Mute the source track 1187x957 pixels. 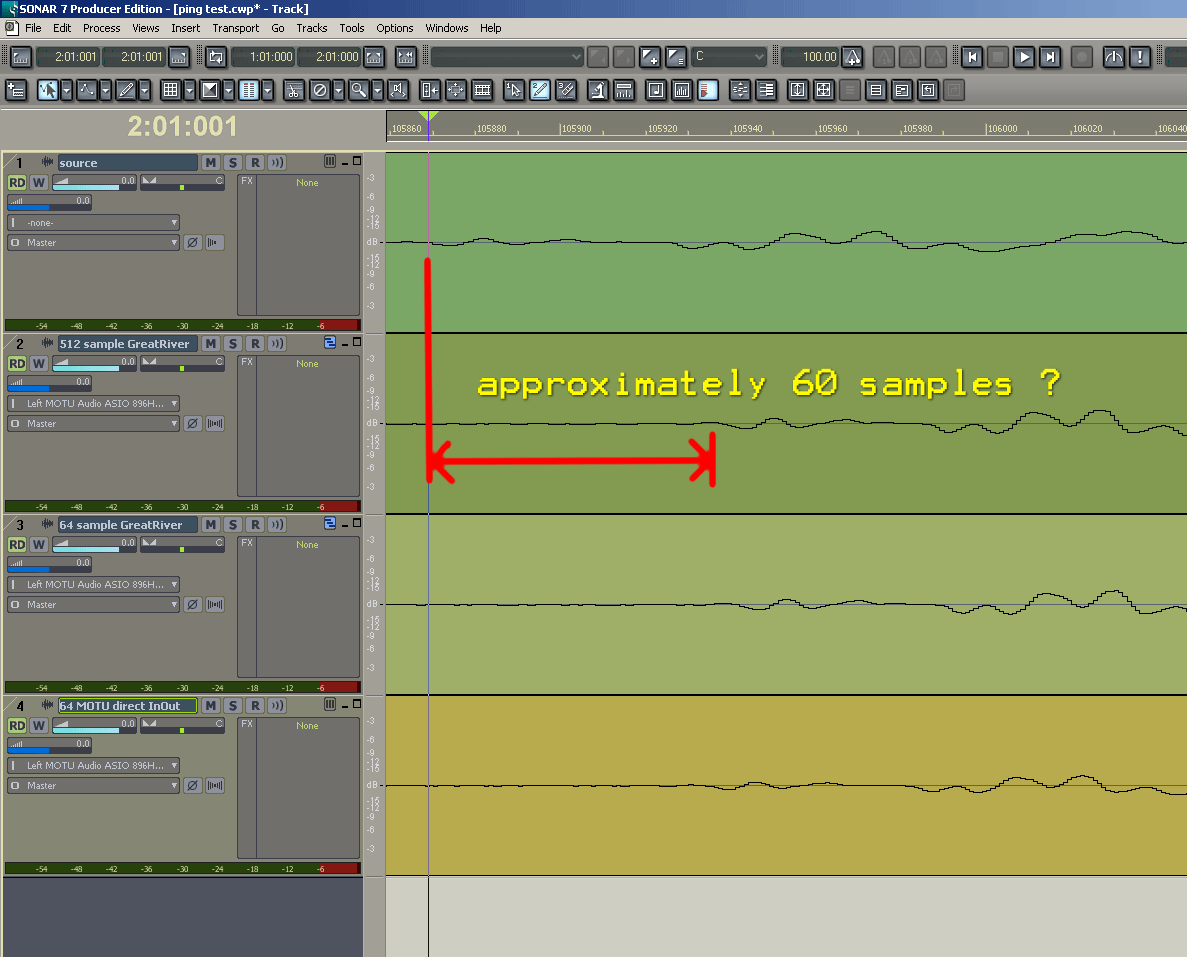click(210, 163)
